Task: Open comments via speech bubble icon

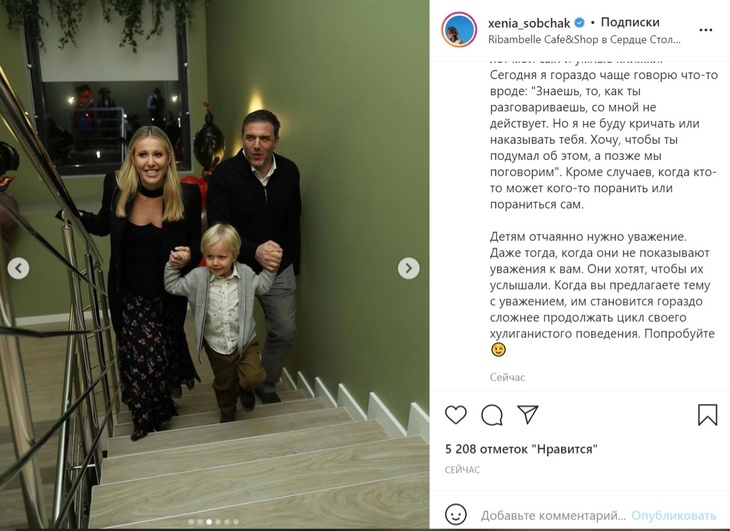Action: (492, 415)
